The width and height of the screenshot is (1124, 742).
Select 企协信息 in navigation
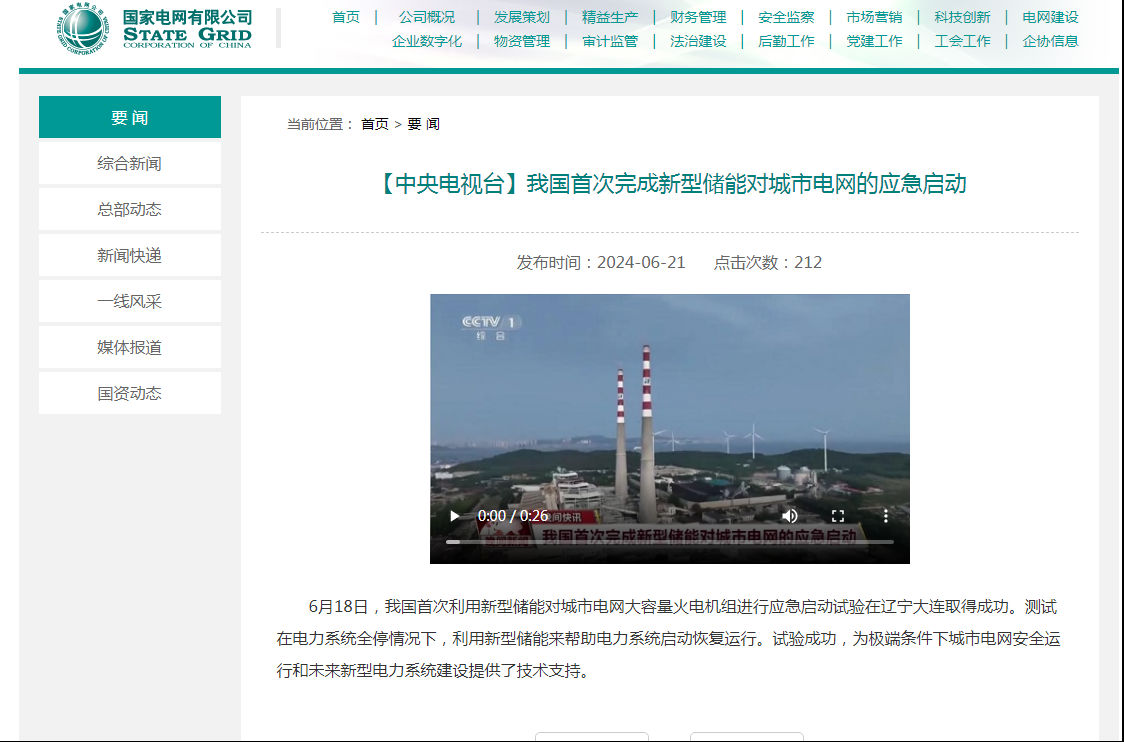(1051, 42)
